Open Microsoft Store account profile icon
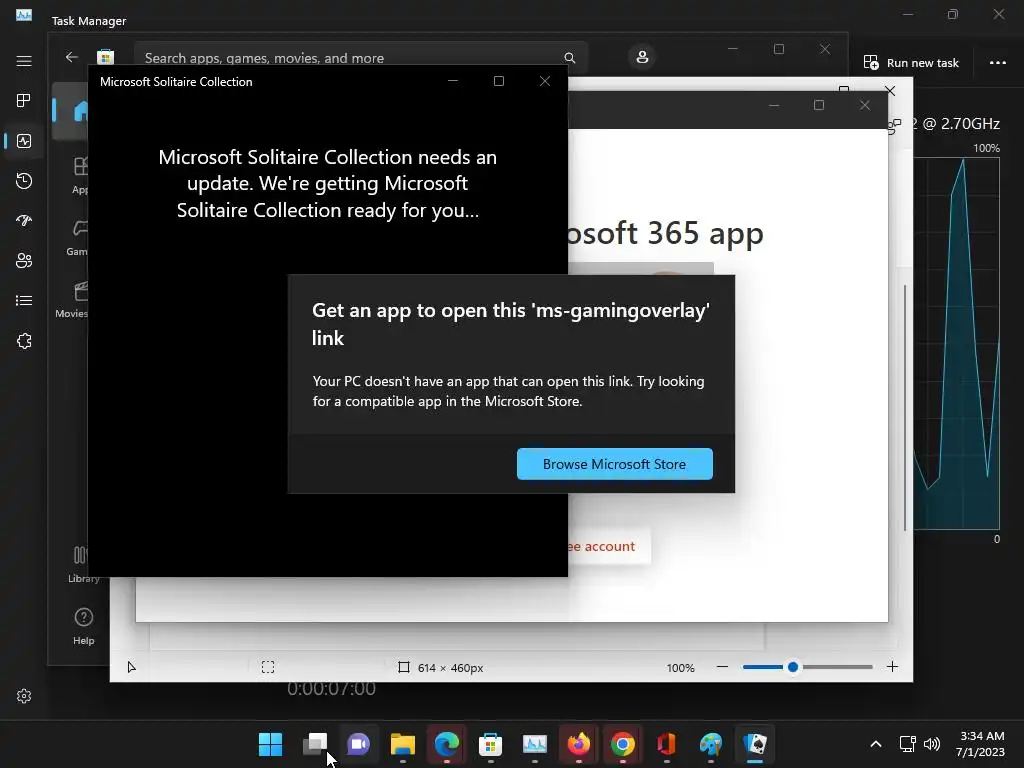Image resolution: width=1024 pixels, height=768 pixels. pyautogui.click(x=642, y=57)
